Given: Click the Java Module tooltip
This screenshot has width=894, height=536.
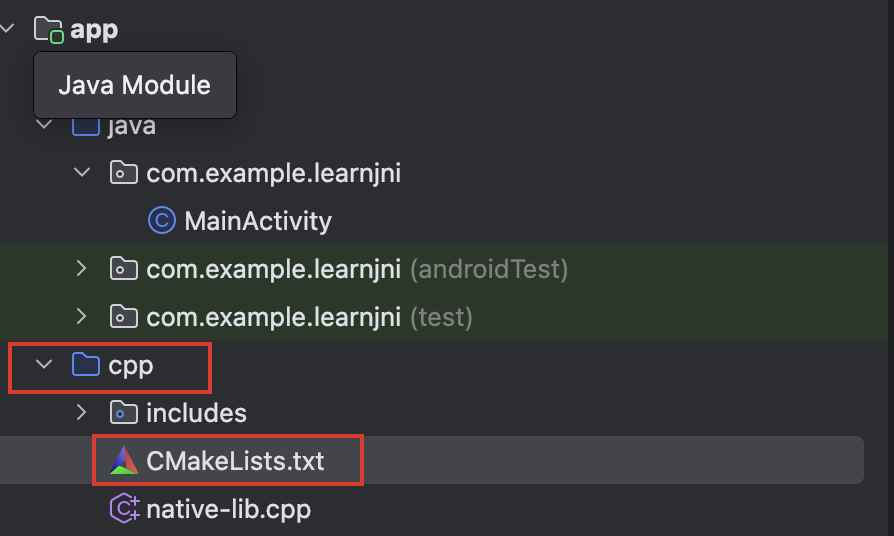Looking at the screenshot, I should coord(135,85).
